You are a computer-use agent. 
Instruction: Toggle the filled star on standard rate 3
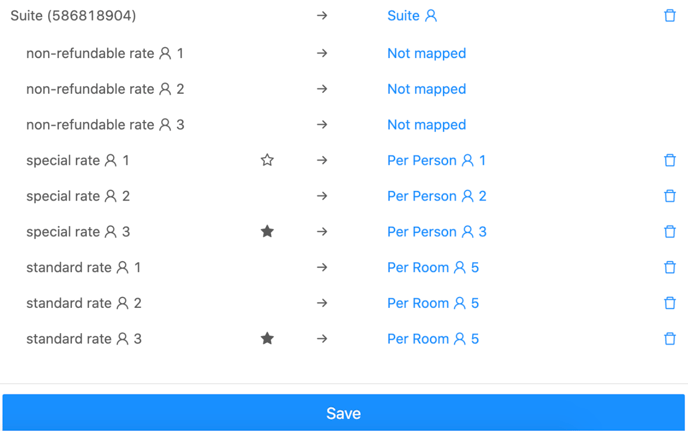point(267,338)
